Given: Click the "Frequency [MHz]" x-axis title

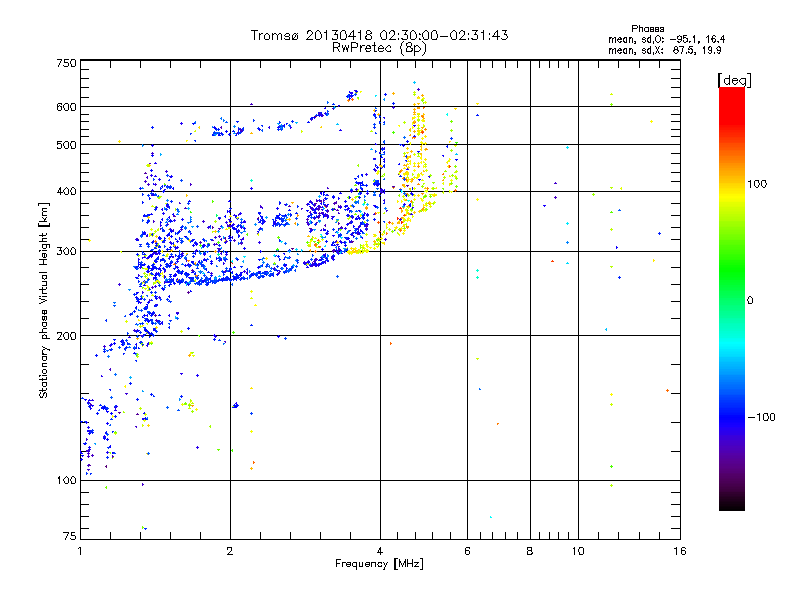Looking at the screenshot, I should (379, 564).
